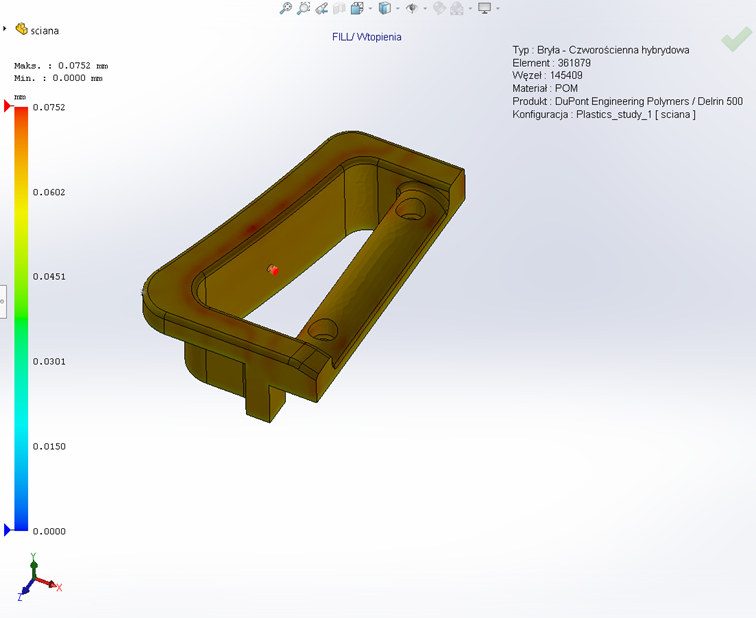Viewport: 756px width, 618px height.
Task: Click the Display Style icon
Action: point(384,8)
